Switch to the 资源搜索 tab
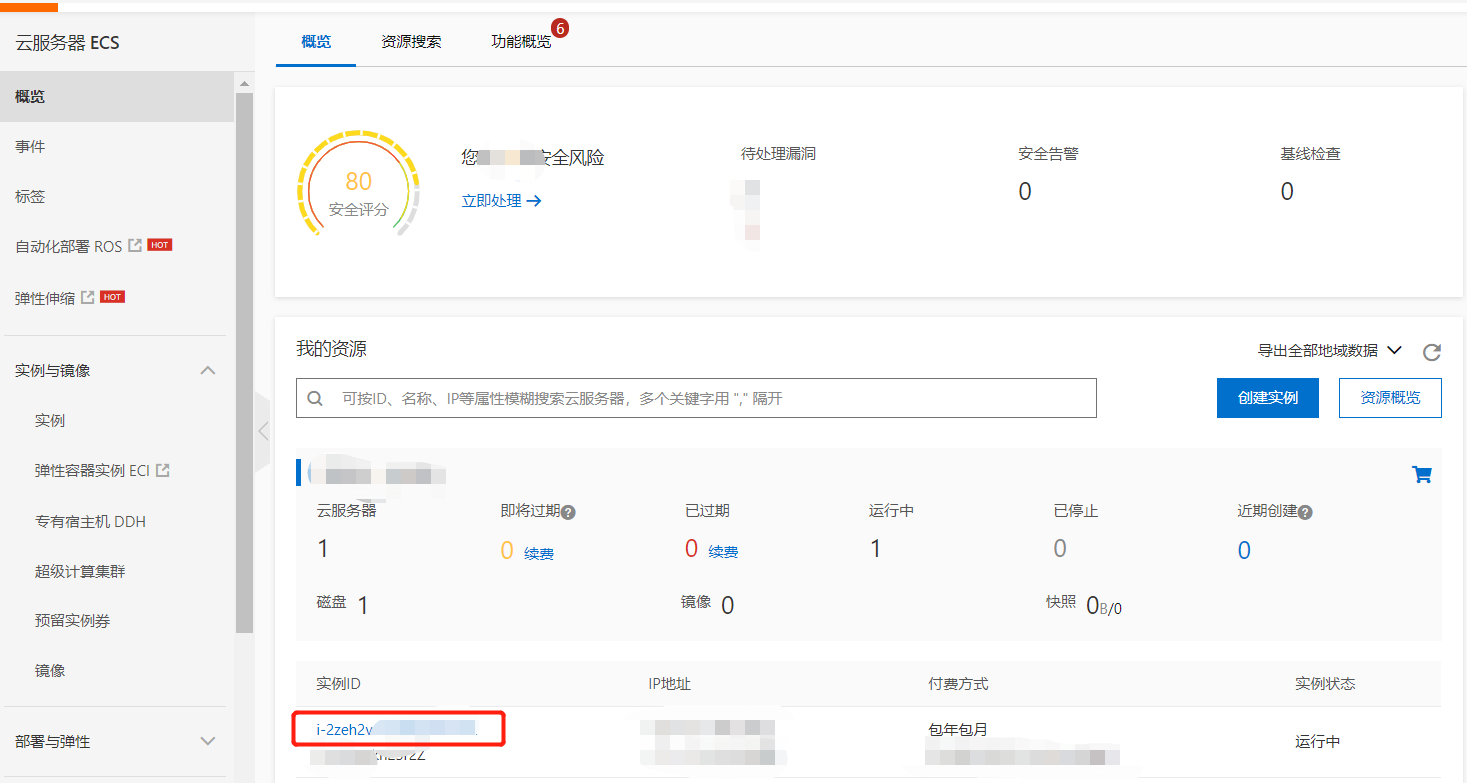1467x783 pixels. [411, 42]
